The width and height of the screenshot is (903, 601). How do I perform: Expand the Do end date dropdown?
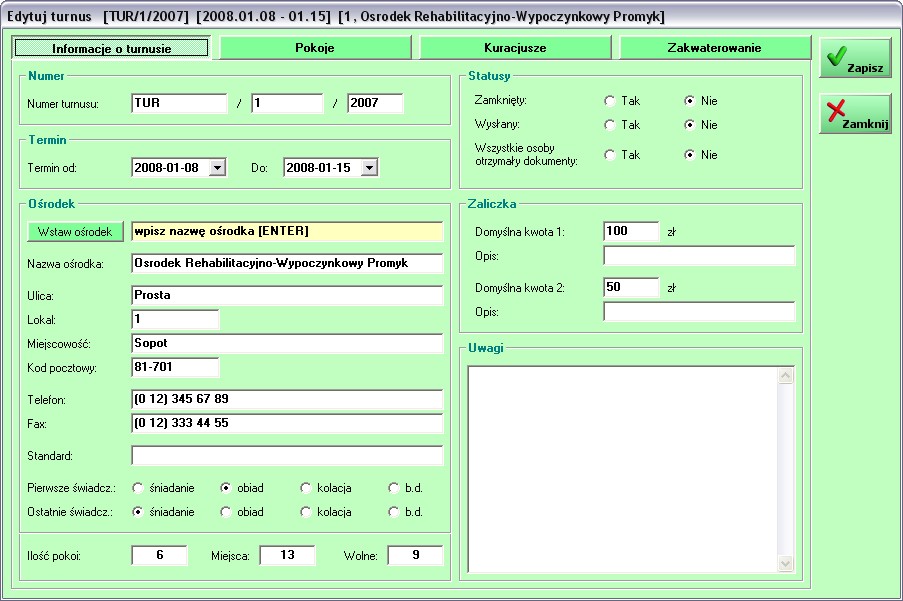point(369,168)
